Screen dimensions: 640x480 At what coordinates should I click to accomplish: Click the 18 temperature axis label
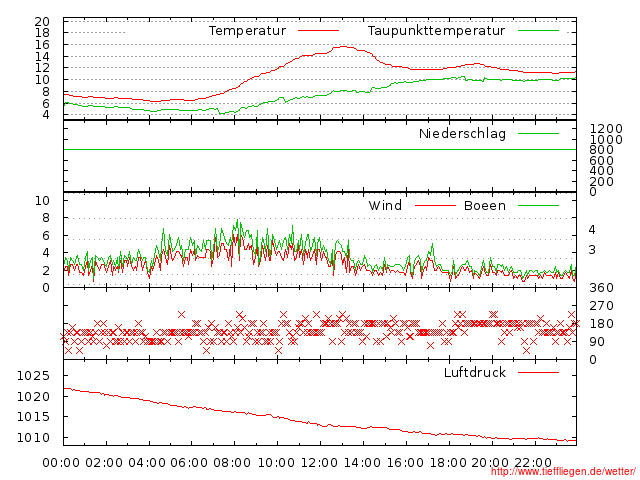pyautogui.click(x=42, y=33)
